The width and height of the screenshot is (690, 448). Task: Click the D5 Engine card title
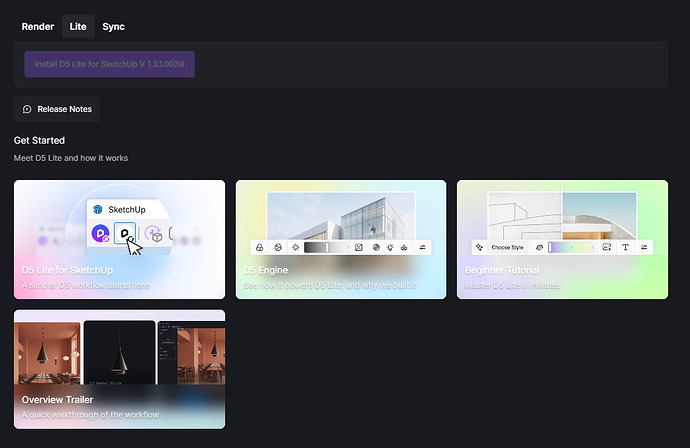point(264,270)
